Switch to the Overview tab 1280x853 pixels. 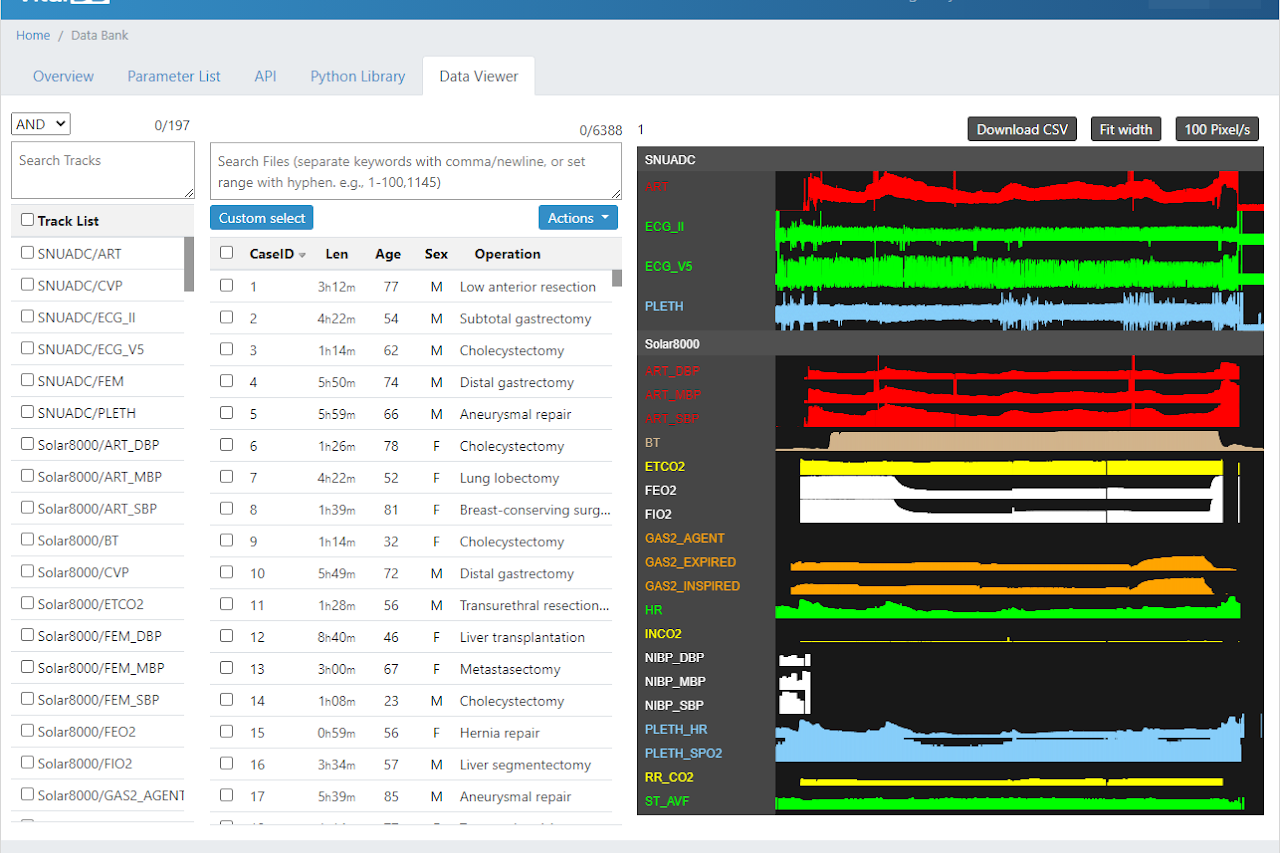click(x=63, y=76)
